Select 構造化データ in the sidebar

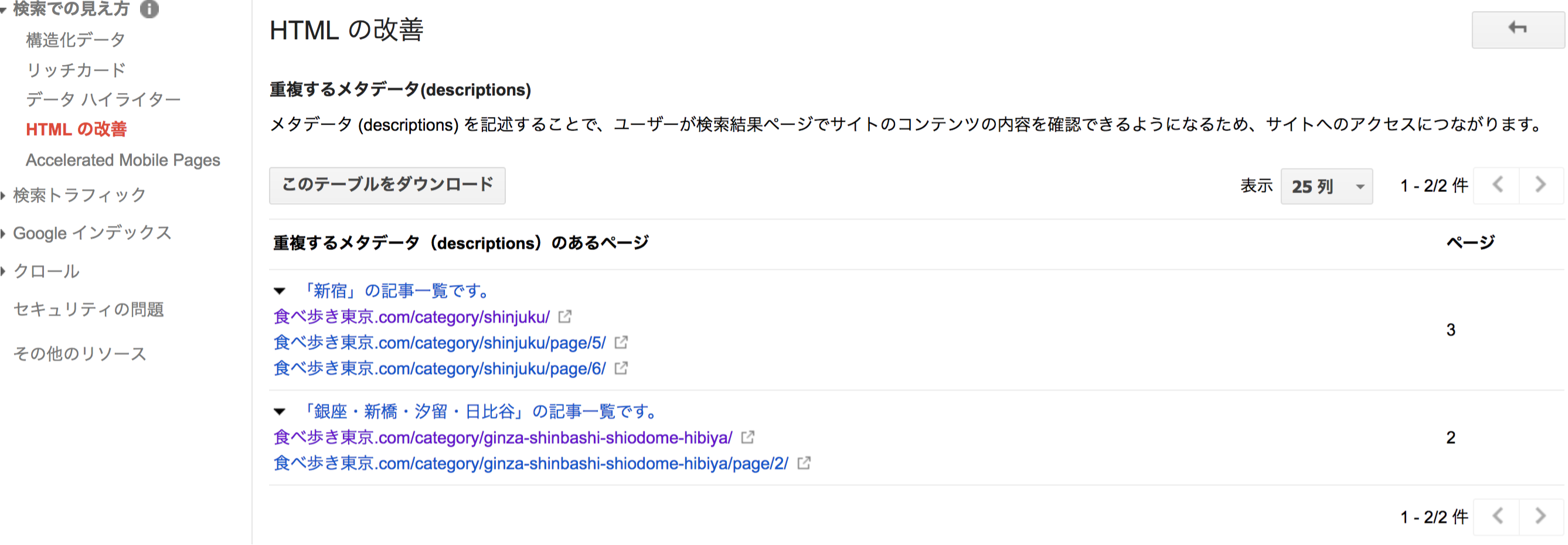(x=76, y=40)
